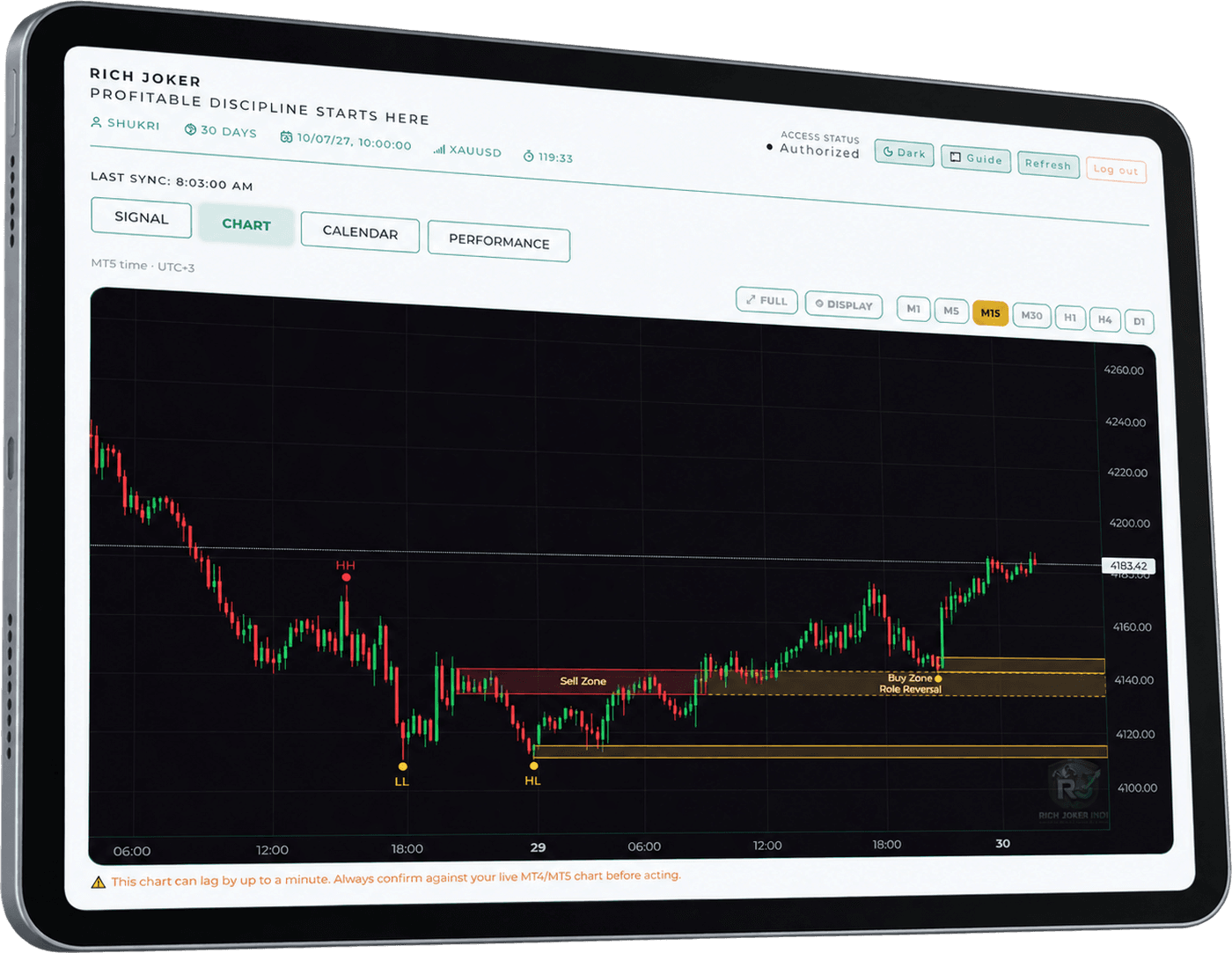Click the Refresh button
Viewport: 1232px width, 953px height.
[x=1047, y=165]
